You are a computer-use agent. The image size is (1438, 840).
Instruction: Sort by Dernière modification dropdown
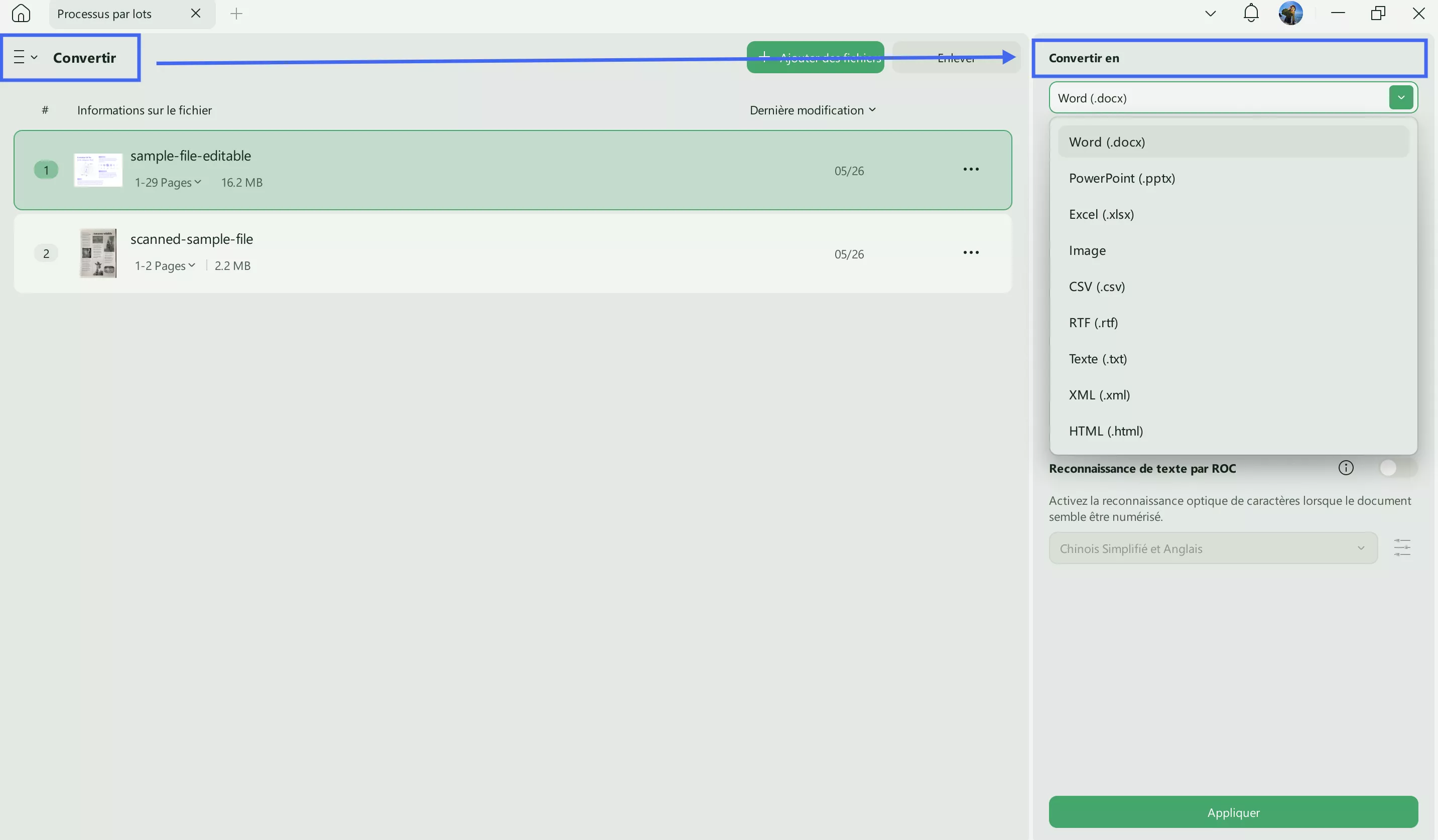point(812,110)
